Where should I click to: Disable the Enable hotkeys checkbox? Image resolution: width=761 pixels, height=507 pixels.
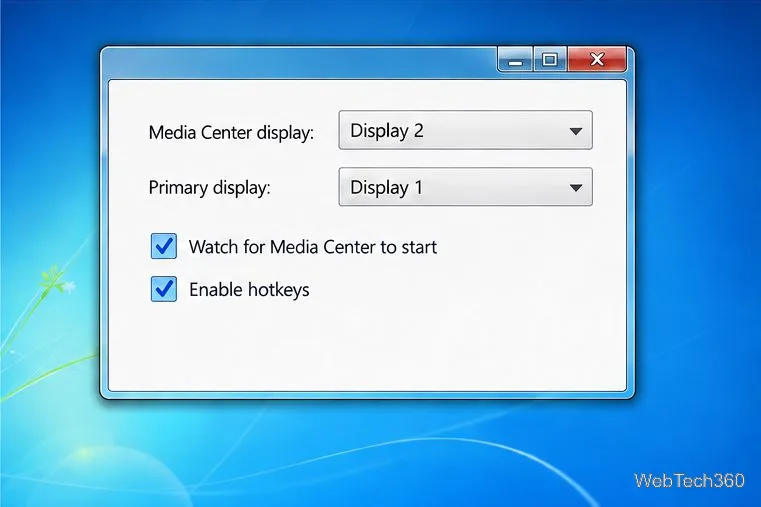click(x=164, y=289)
